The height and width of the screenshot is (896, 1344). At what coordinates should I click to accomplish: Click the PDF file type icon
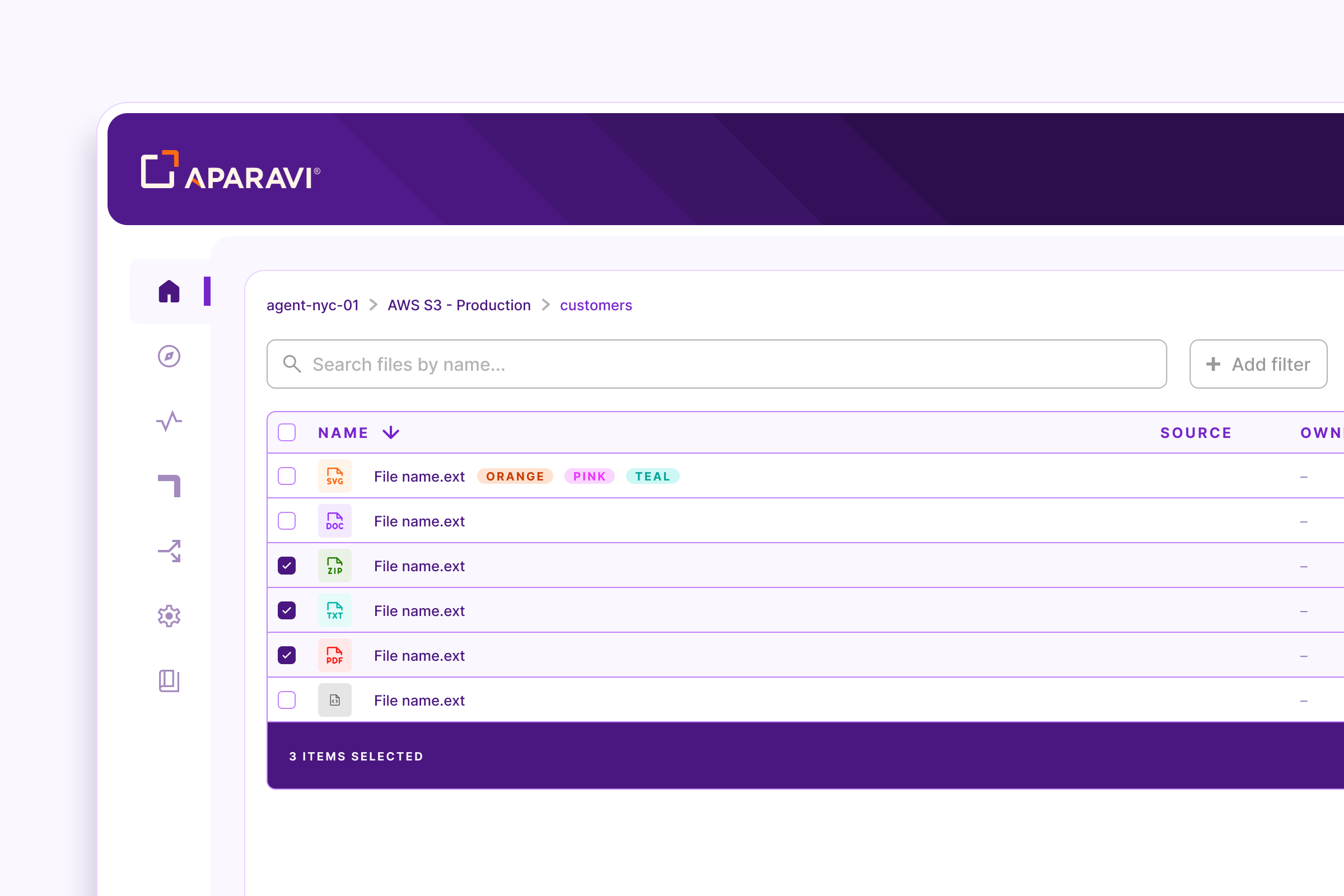coord(335,655)
